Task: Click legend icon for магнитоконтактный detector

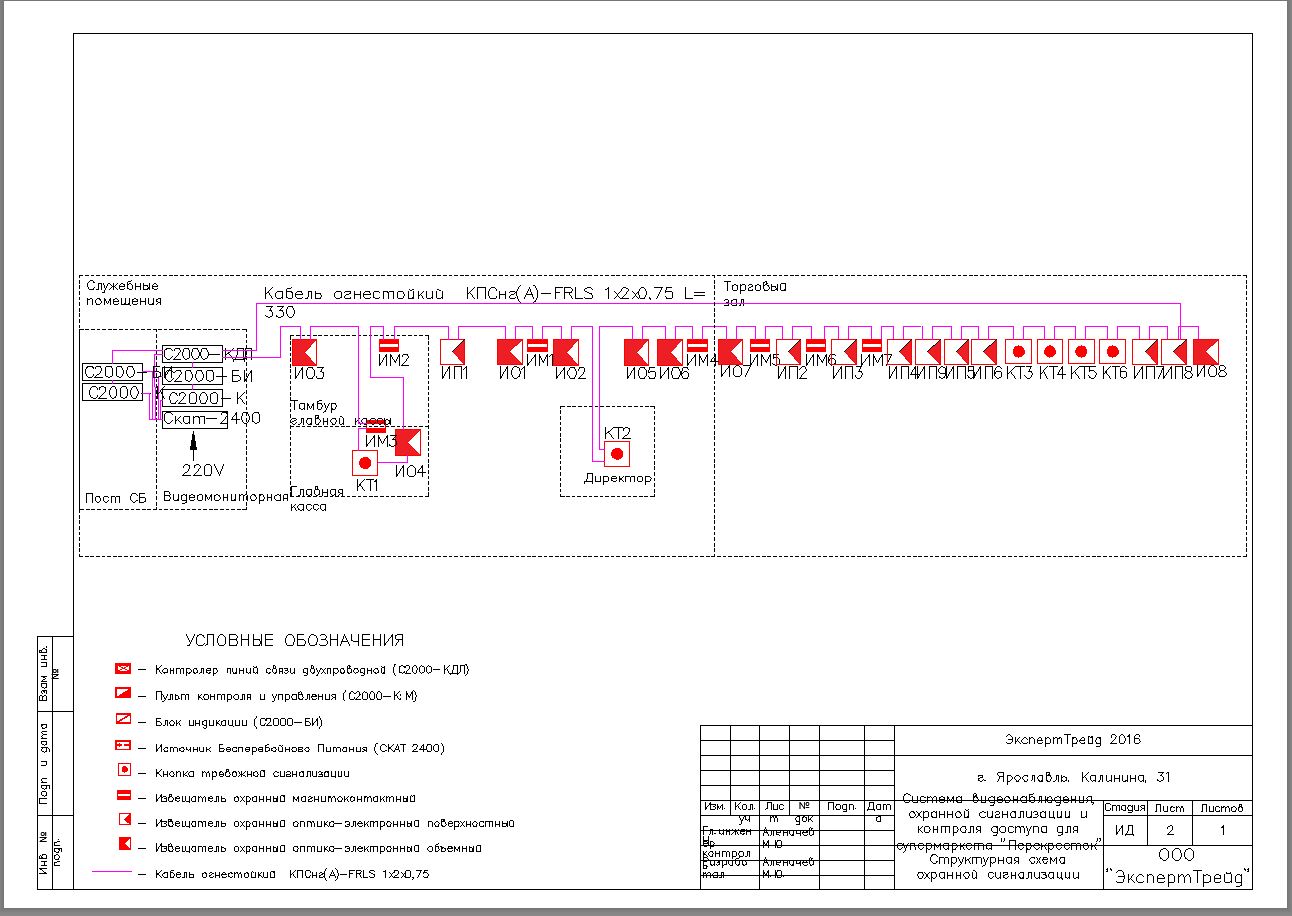Action: tap(124, 797)
